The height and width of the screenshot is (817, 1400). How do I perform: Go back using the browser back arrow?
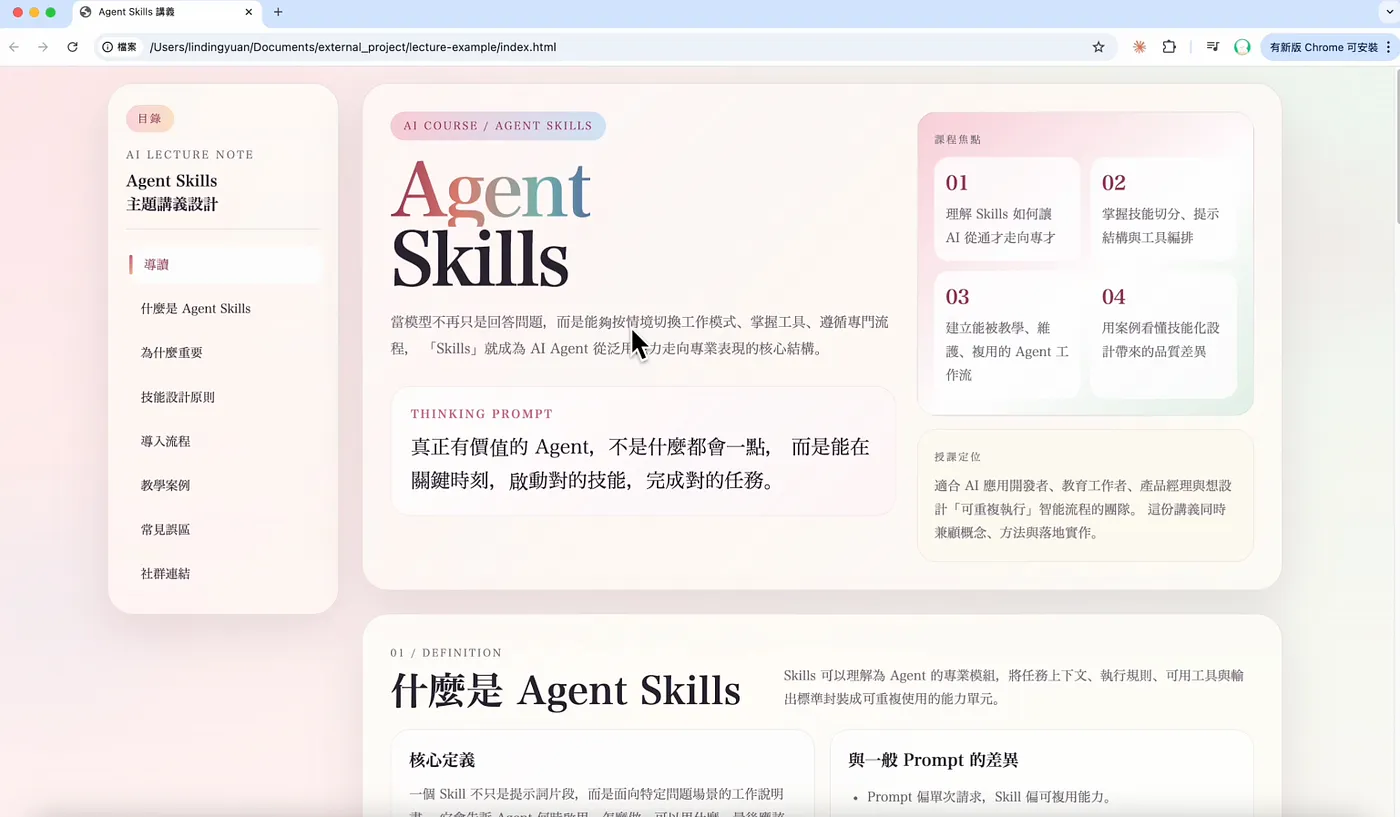[x=14, y=47]
